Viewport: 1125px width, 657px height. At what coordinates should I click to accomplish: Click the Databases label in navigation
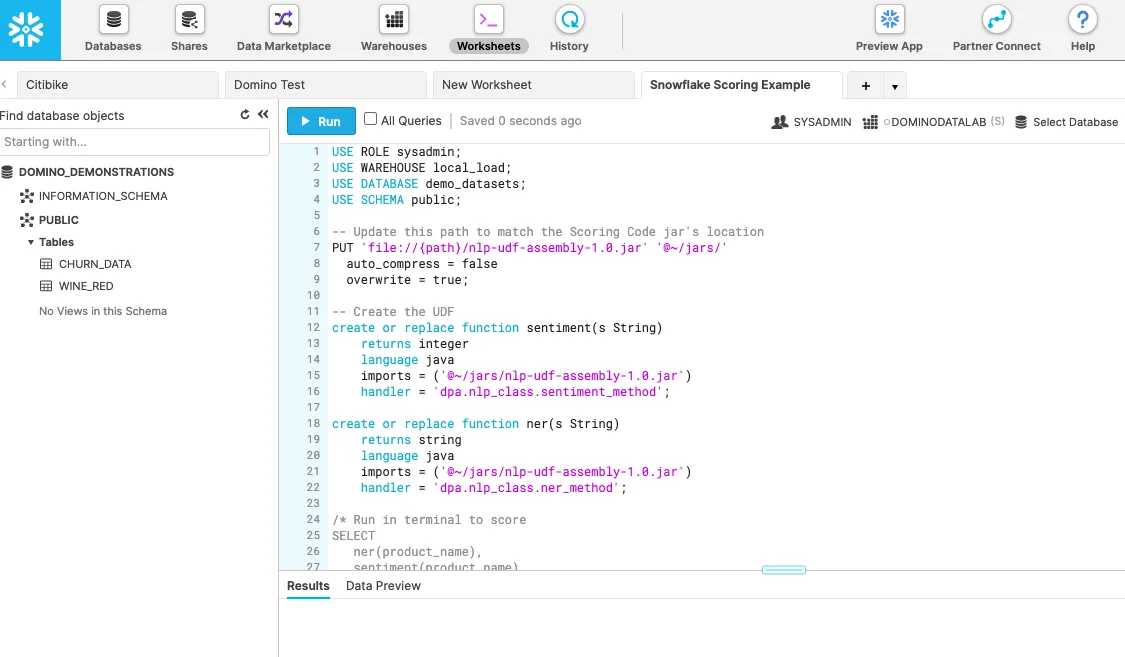113,46
